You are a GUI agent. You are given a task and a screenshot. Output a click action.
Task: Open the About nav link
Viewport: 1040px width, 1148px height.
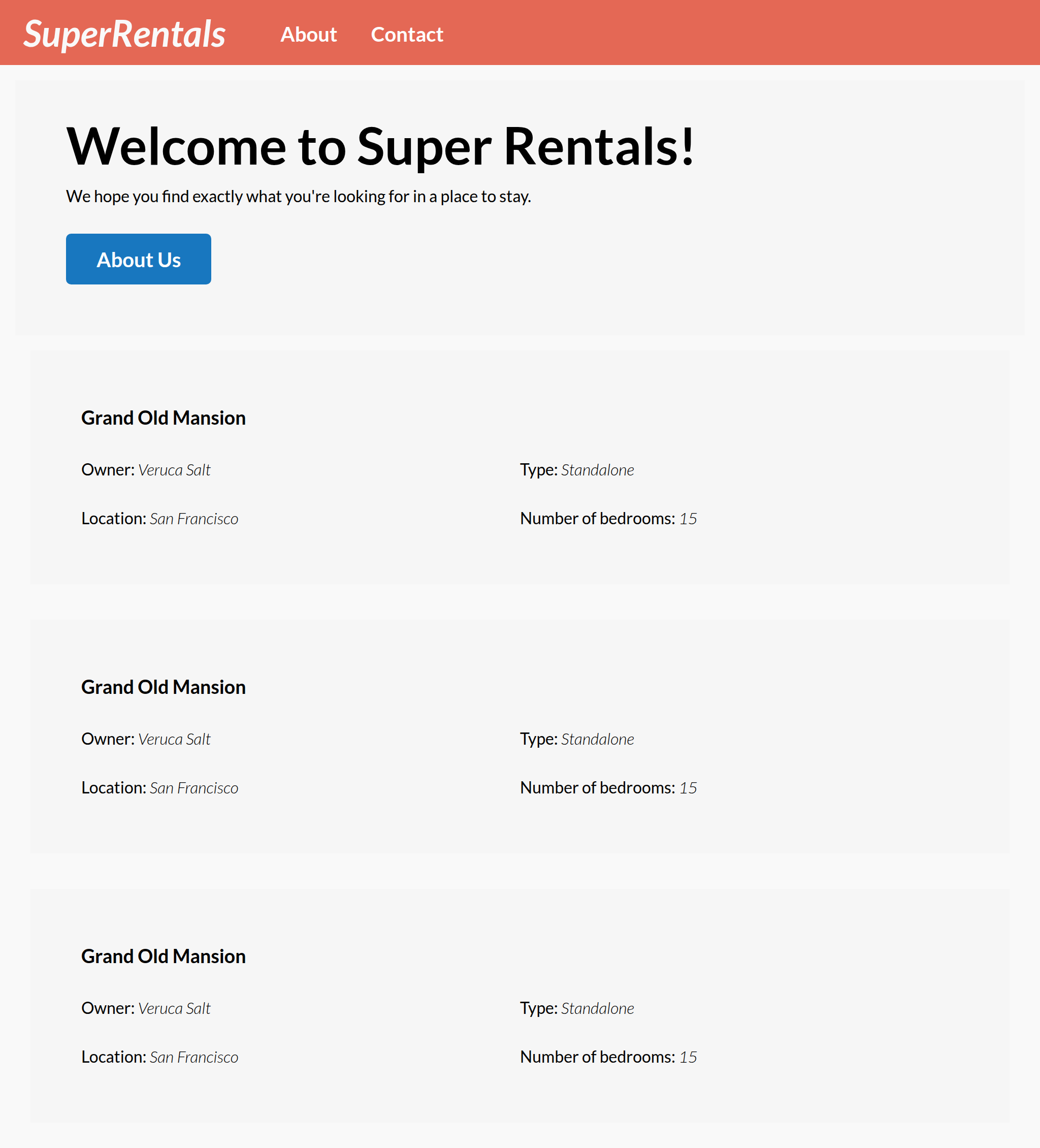pyautogui.click(x=308, y=35)
